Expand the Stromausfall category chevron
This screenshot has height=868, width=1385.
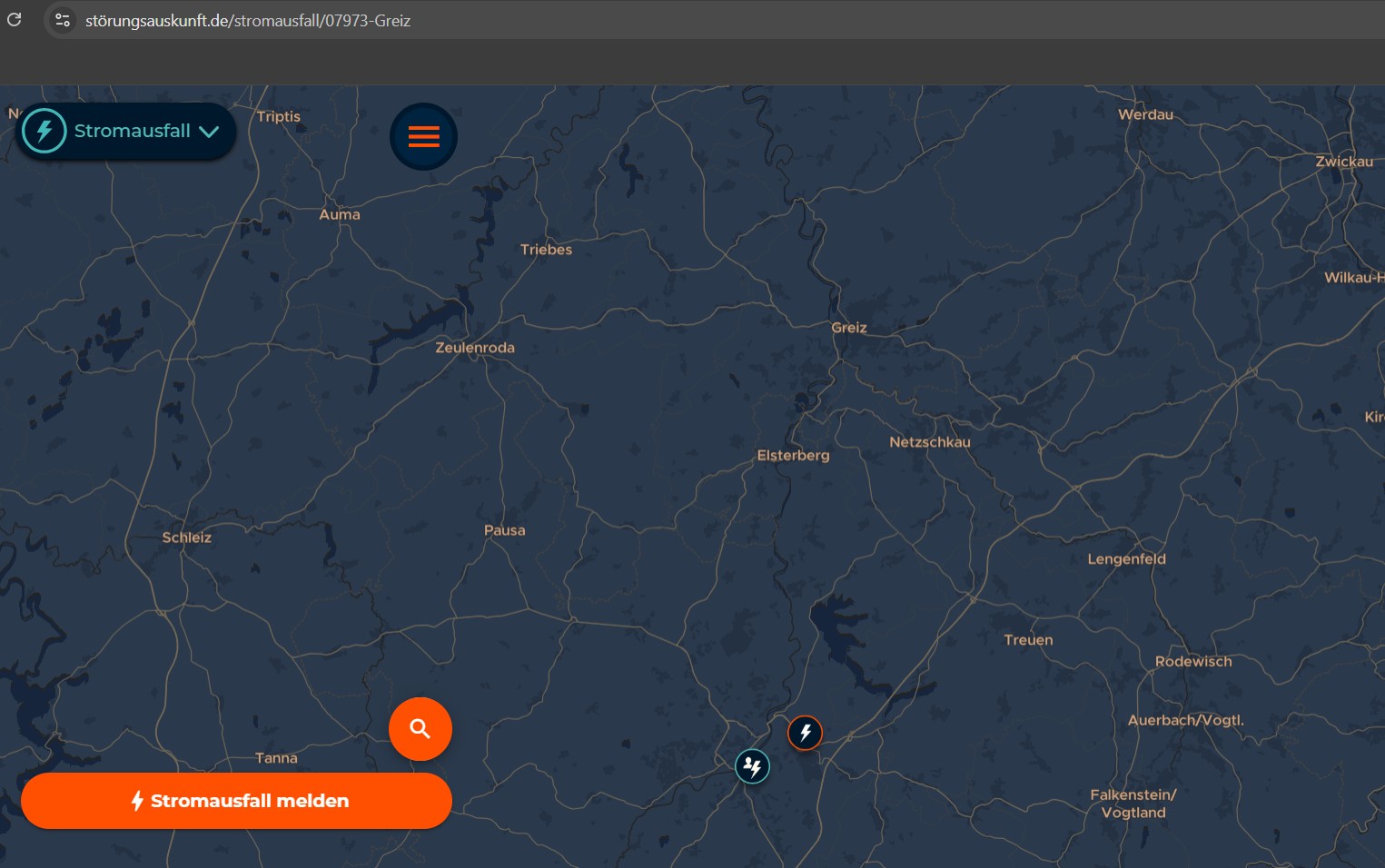click(210, 132)
